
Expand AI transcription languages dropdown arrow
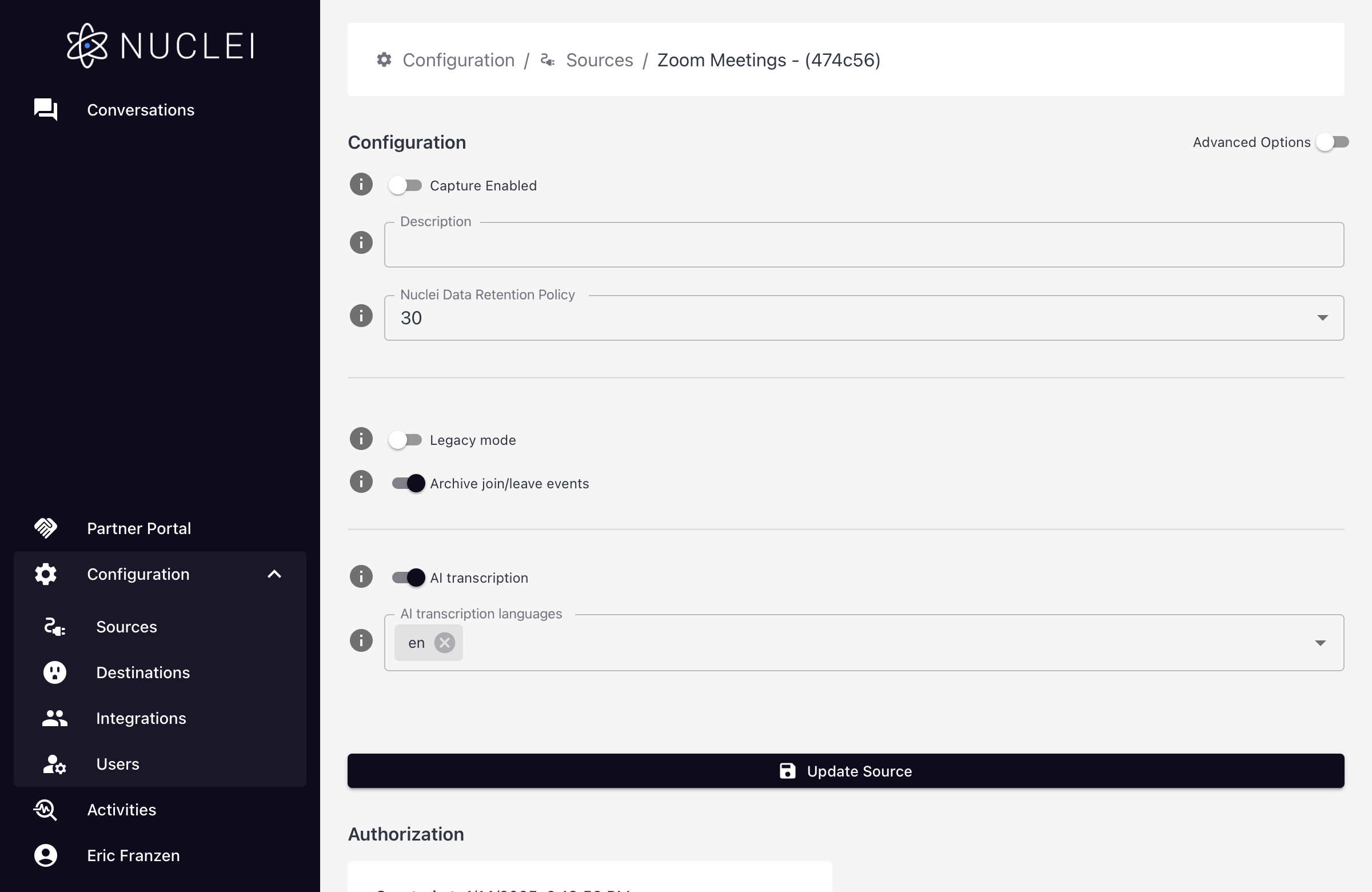[1320, 642]
